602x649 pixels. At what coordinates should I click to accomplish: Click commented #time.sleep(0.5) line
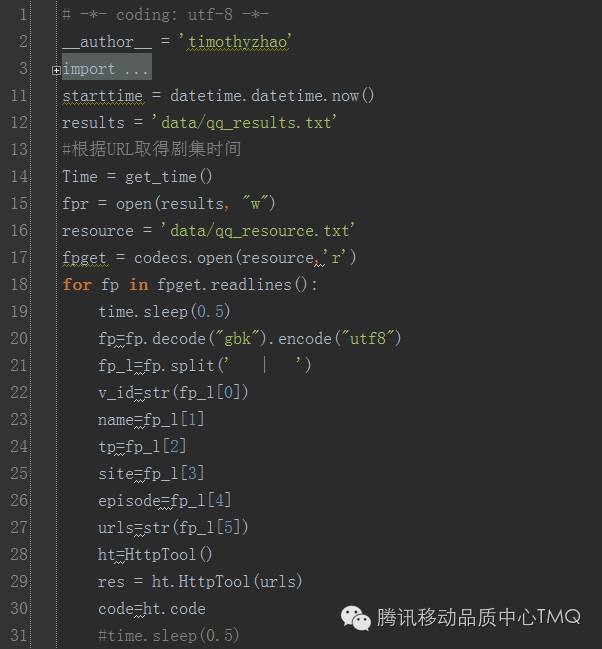(x=169, y=635)
